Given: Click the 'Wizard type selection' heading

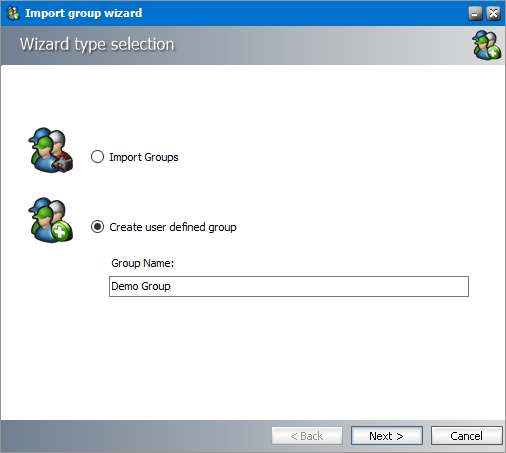Looking at the screenshot, I should point(97,44).
